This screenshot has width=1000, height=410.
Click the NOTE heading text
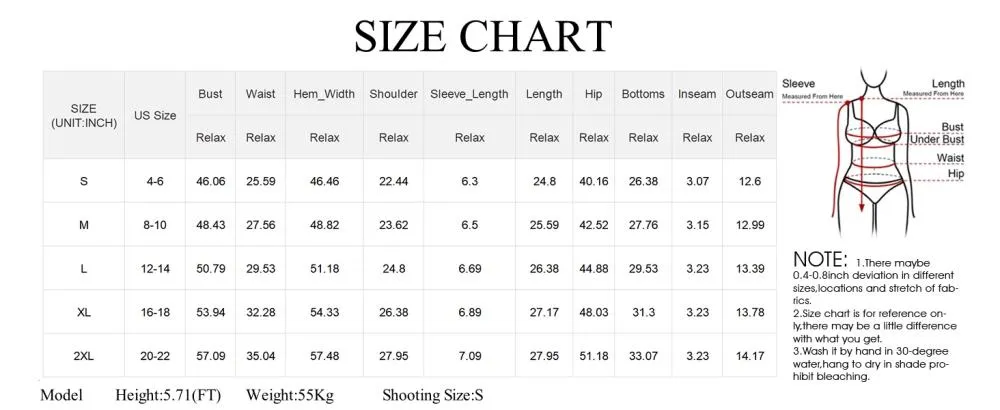[x=820, y=260]
